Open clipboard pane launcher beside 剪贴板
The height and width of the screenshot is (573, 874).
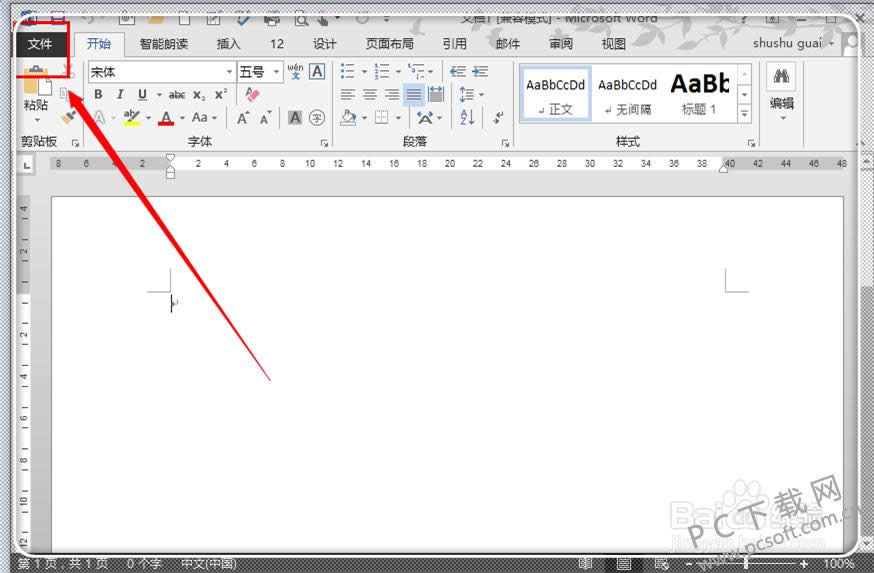(75, 143)
